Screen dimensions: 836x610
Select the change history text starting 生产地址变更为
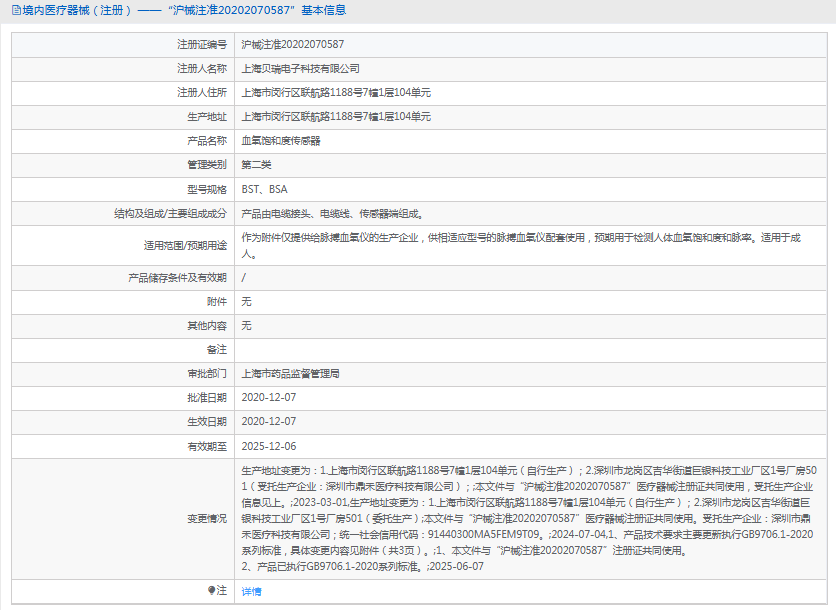tap(529, 518)
